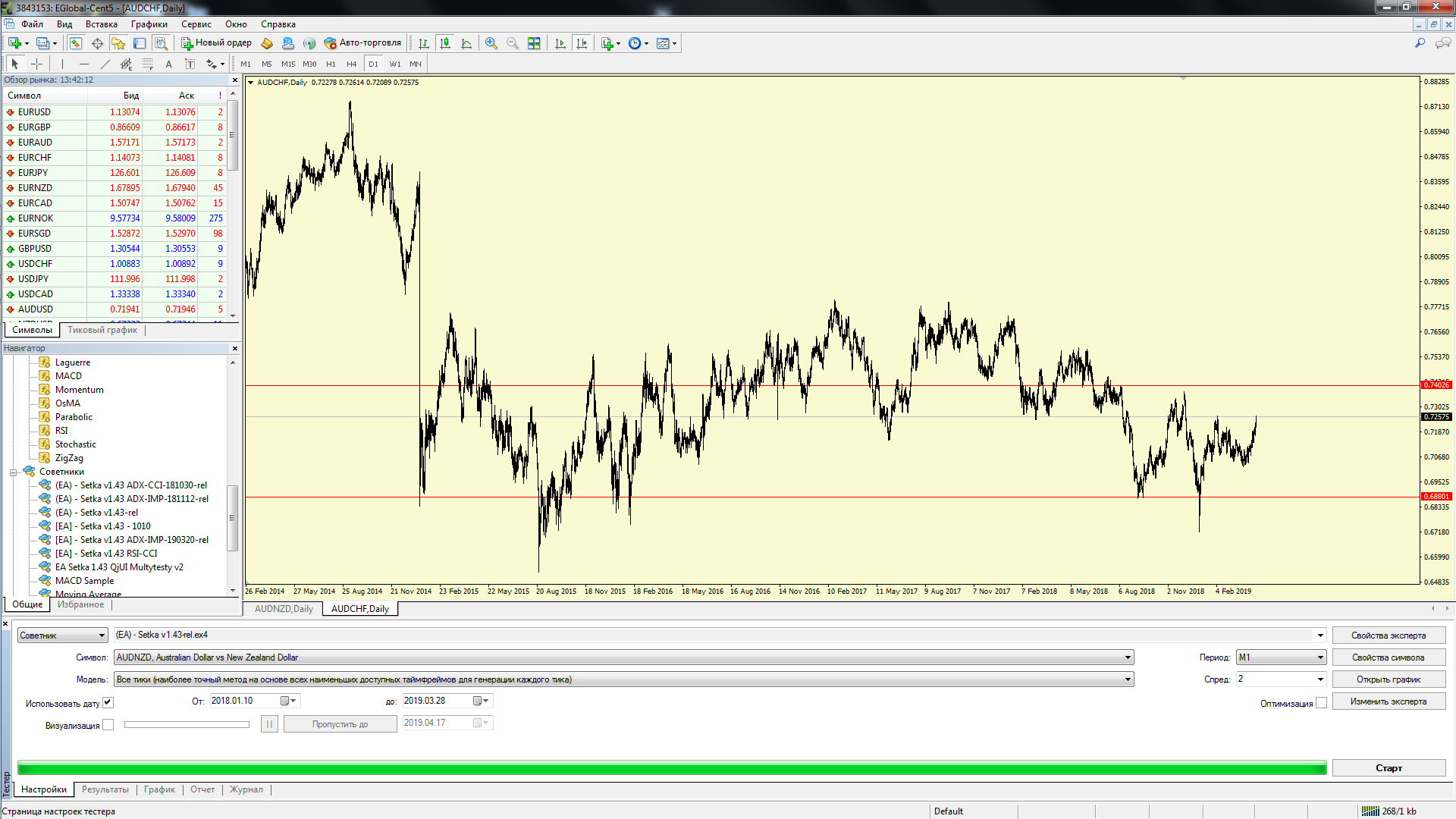The height and width of the screenshot is (819, 1456).
Task: Click 'Изменить эксперта' button
Action: (x=1389, y=701)
